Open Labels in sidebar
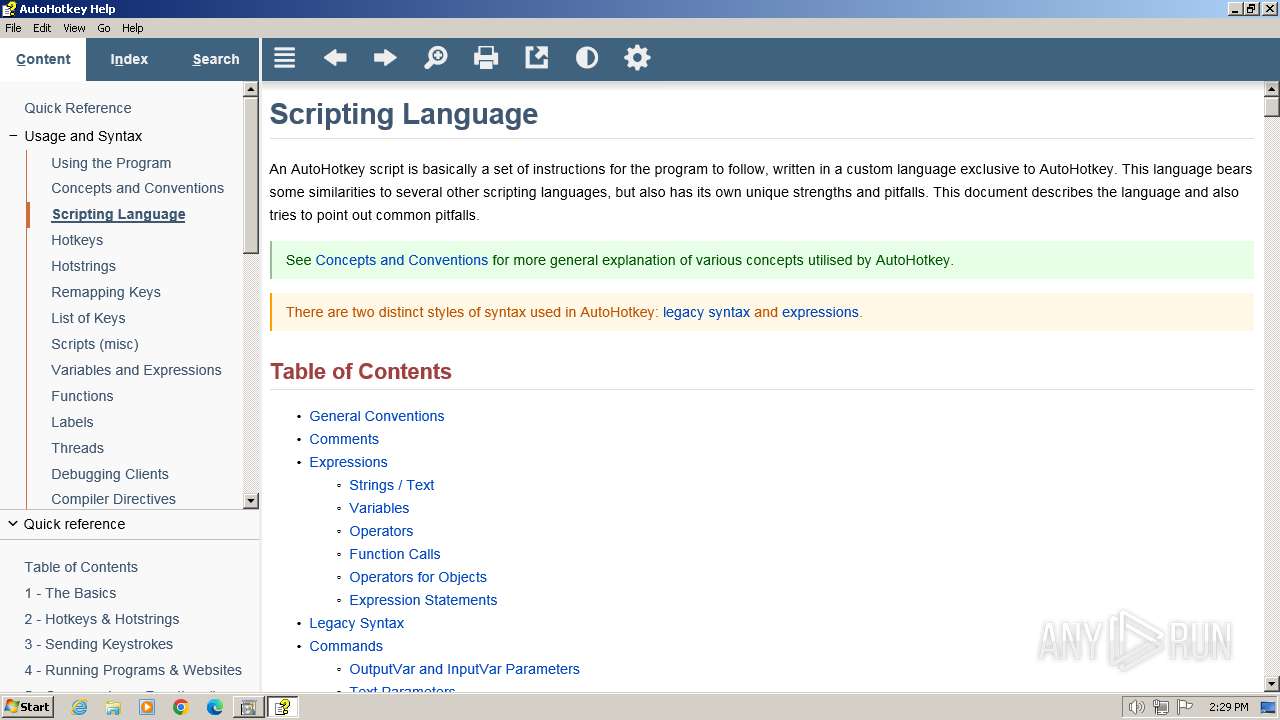1280x720 pixels. click(72, 422)
